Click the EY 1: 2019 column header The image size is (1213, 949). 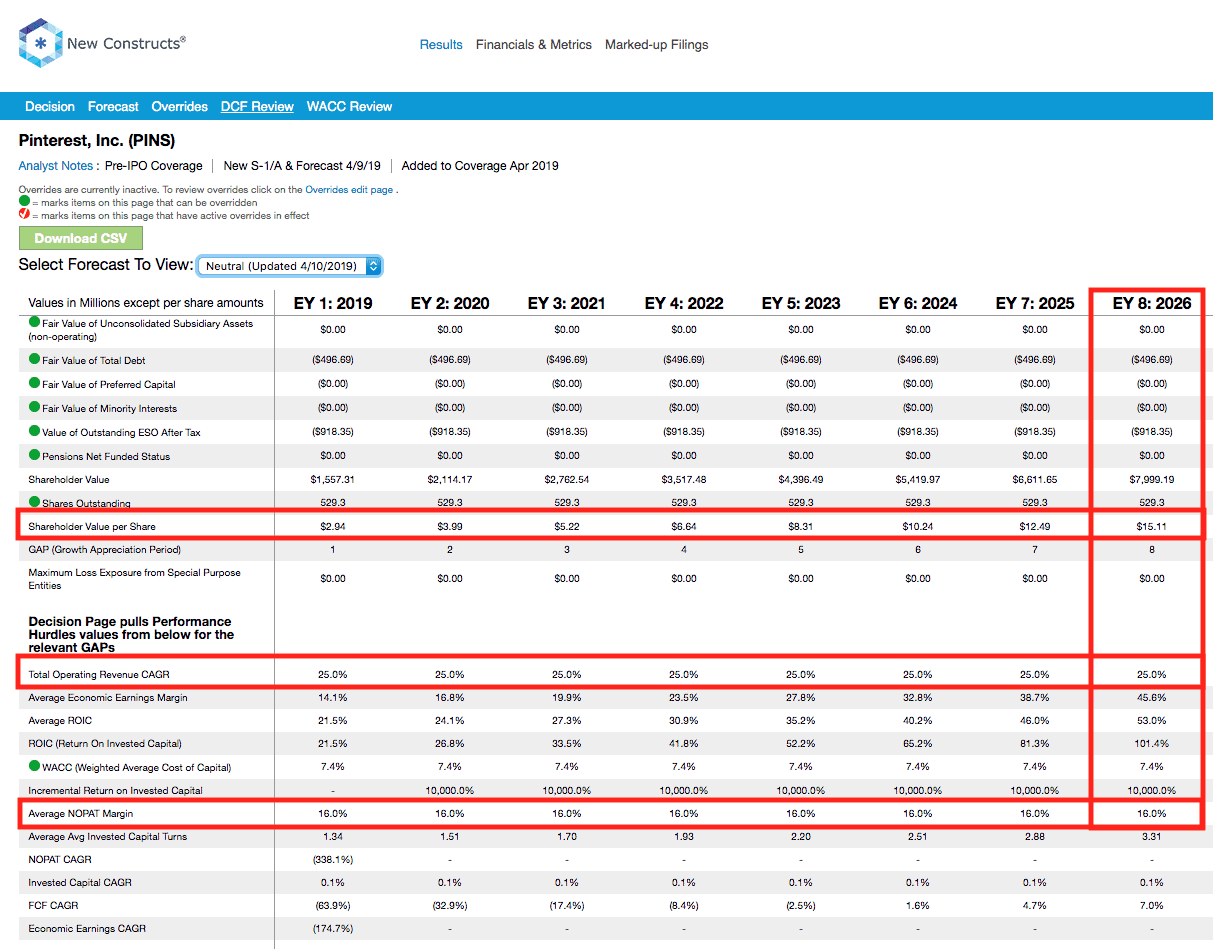coord(333,303)
